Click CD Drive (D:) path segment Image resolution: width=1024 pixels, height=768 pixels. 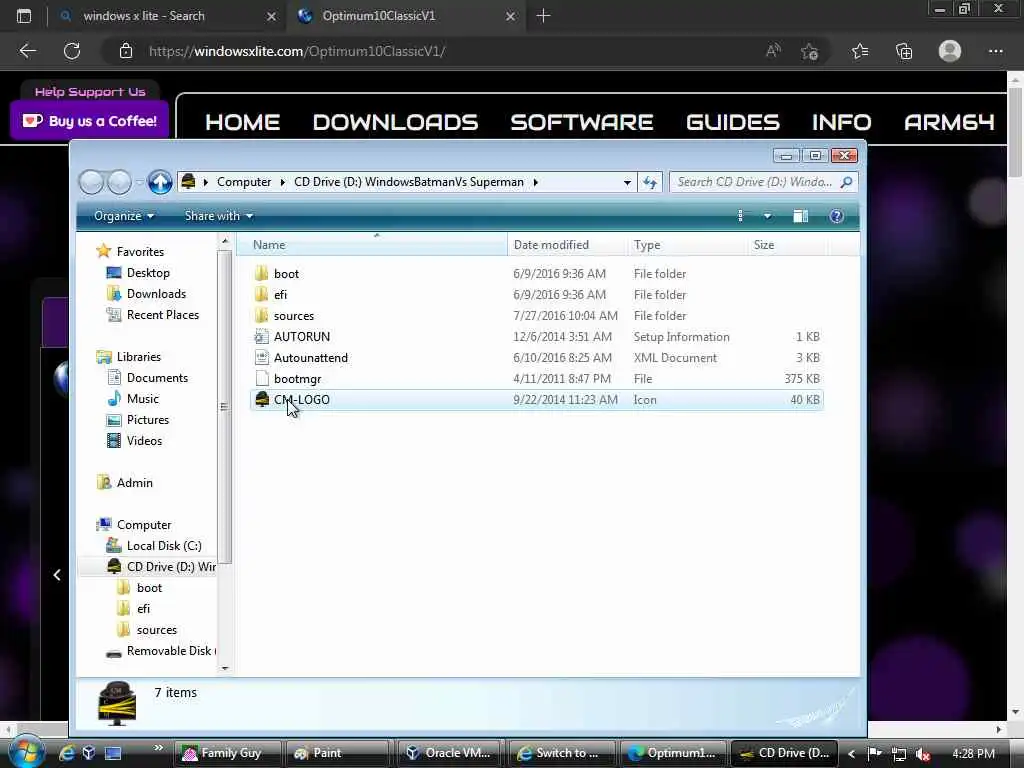click(409, 182)
